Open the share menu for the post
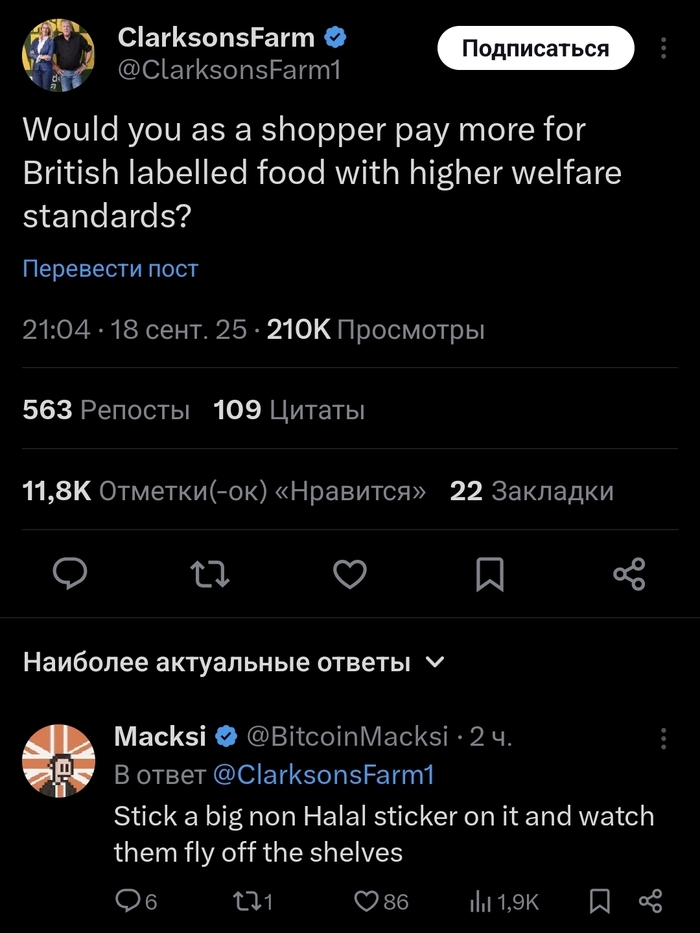This screenshot has width=700, height=933. [x=629, y=574]
